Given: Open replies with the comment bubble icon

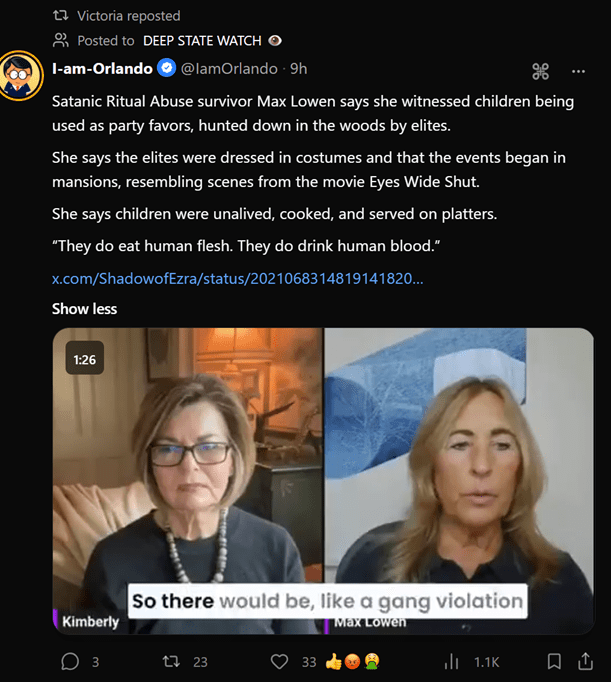Looking at the screenshot, I should (70, 661).
